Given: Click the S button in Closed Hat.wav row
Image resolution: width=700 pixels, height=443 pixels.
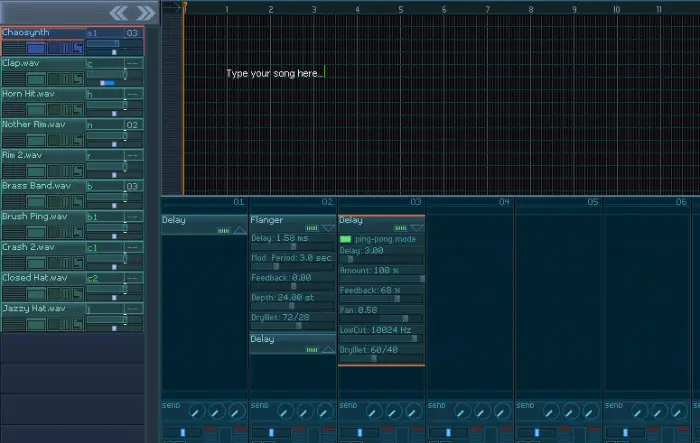Looking at the screenshot, I should coord(78,294).
